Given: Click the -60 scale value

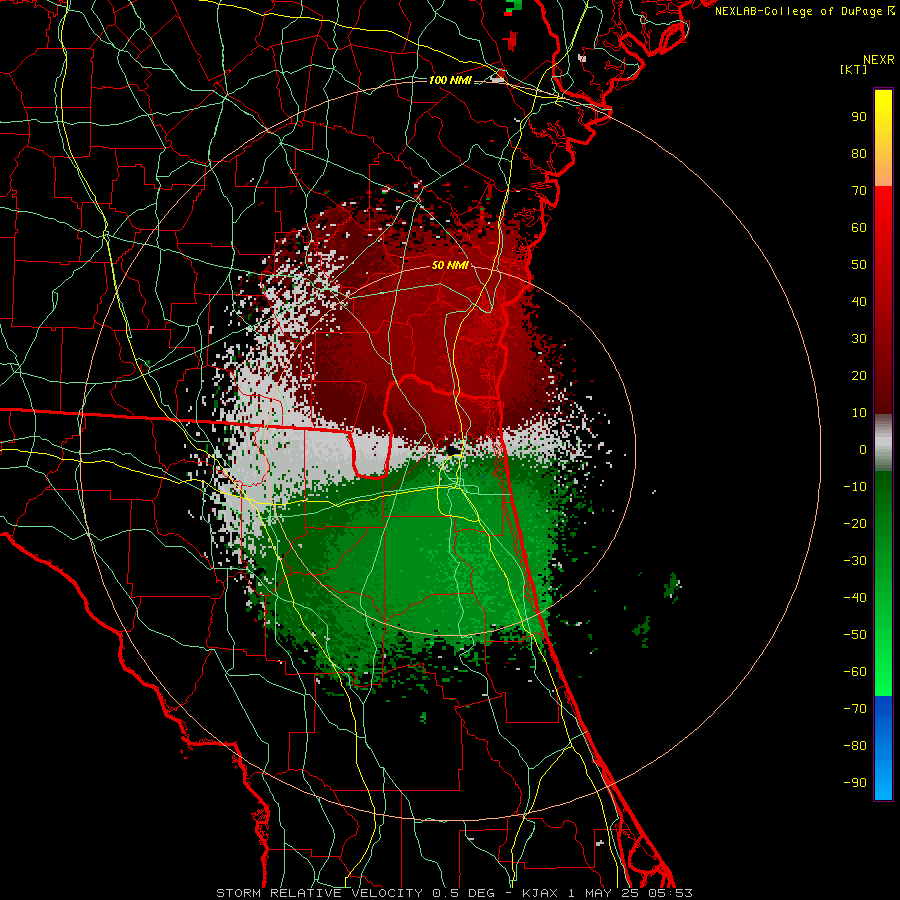Looking at the screenshot, I should point(855,672).
